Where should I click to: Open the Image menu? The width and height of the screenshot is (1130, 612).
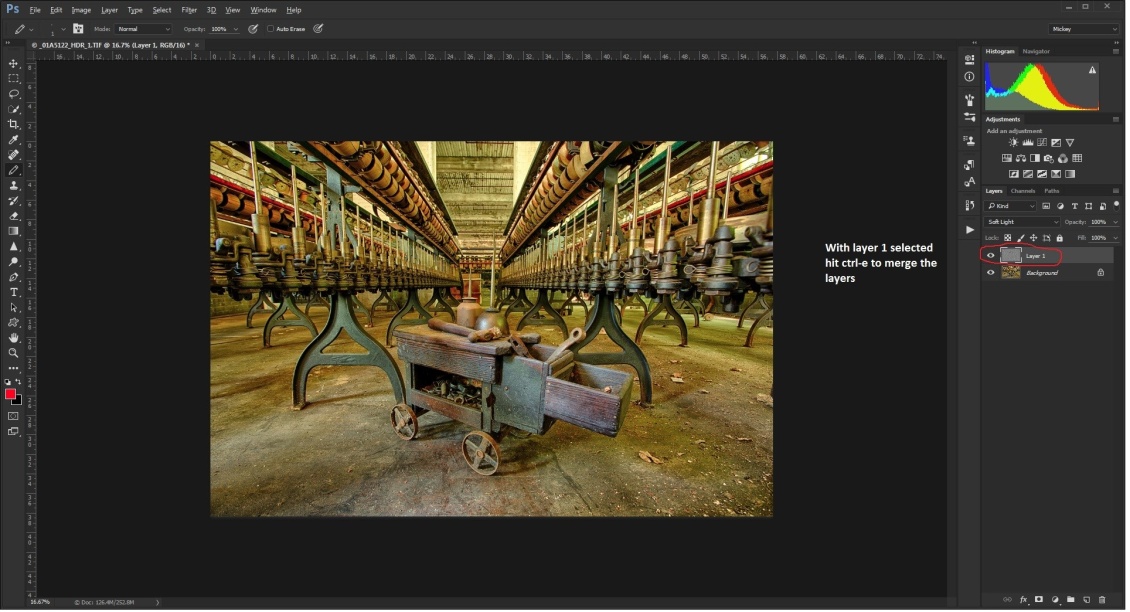pos(81,10)
